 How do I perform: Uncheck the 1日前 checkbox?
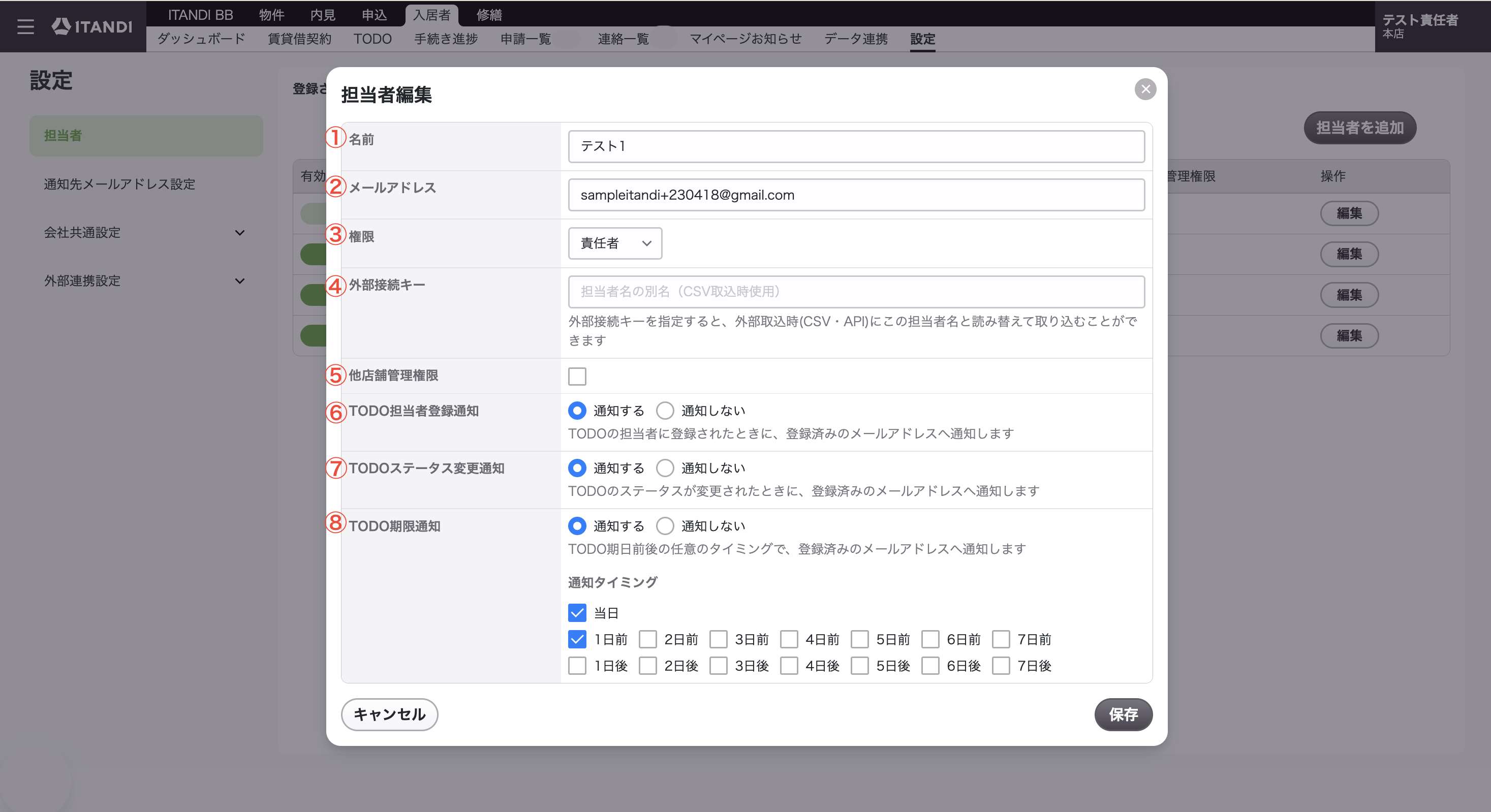point(577,640)
